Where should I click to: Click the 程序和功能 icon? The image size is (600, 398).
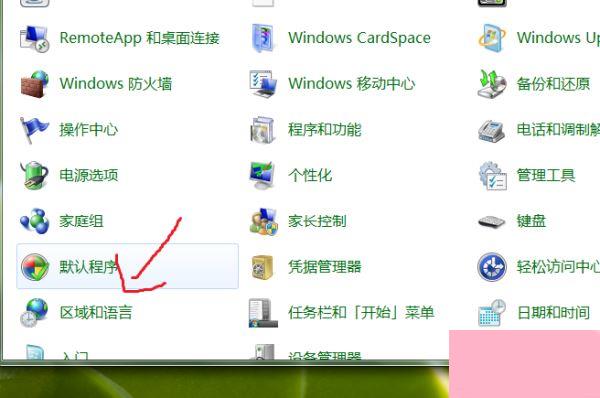tap(262, 130)
